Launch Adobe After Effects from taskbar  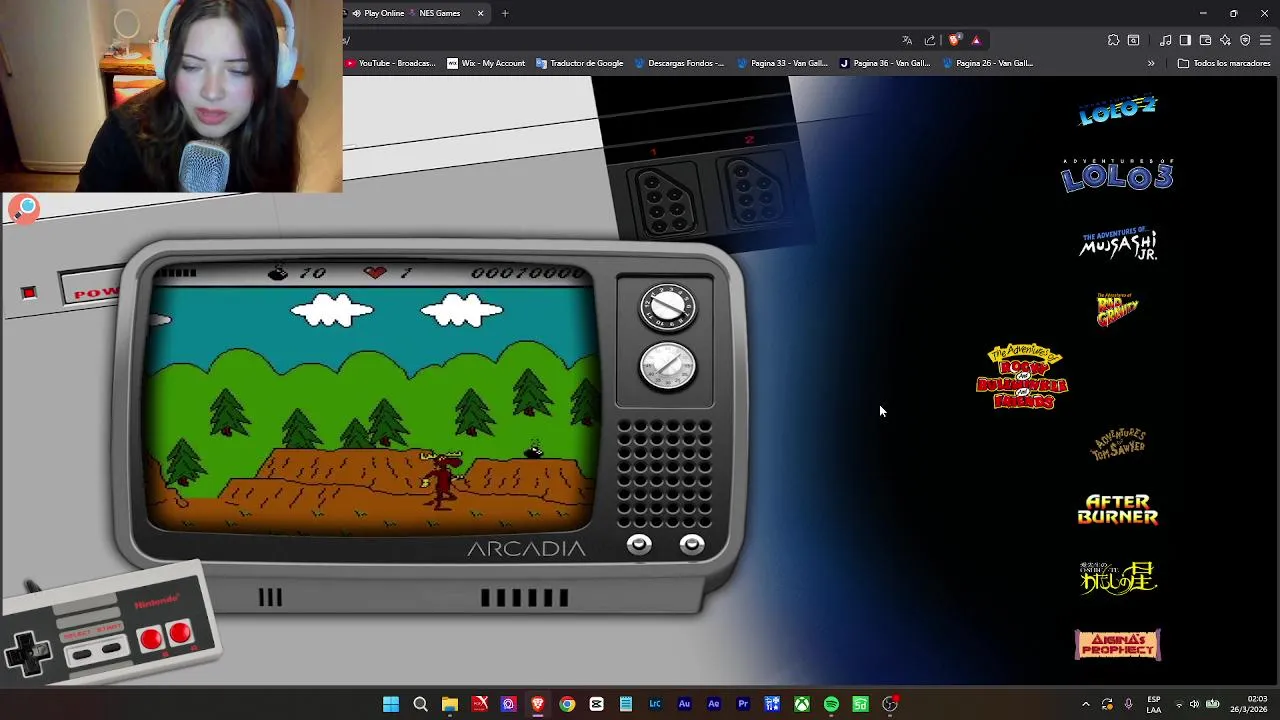714,704
